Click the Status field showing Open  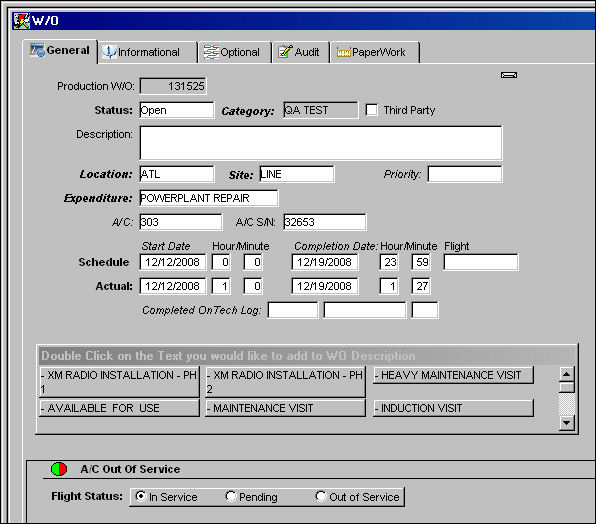[177, 110]
